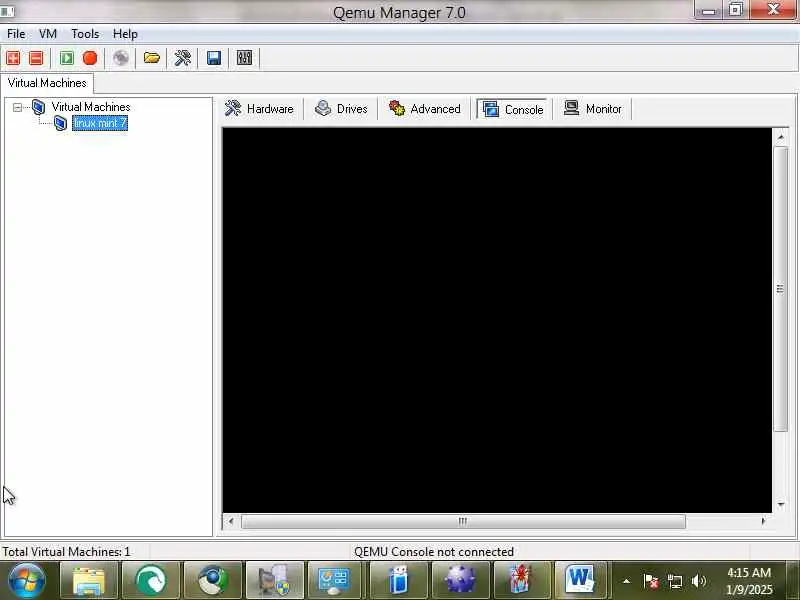Open the Windows Start orb
This screenshot has width=800, height=600.
click(x=27, y=580)
